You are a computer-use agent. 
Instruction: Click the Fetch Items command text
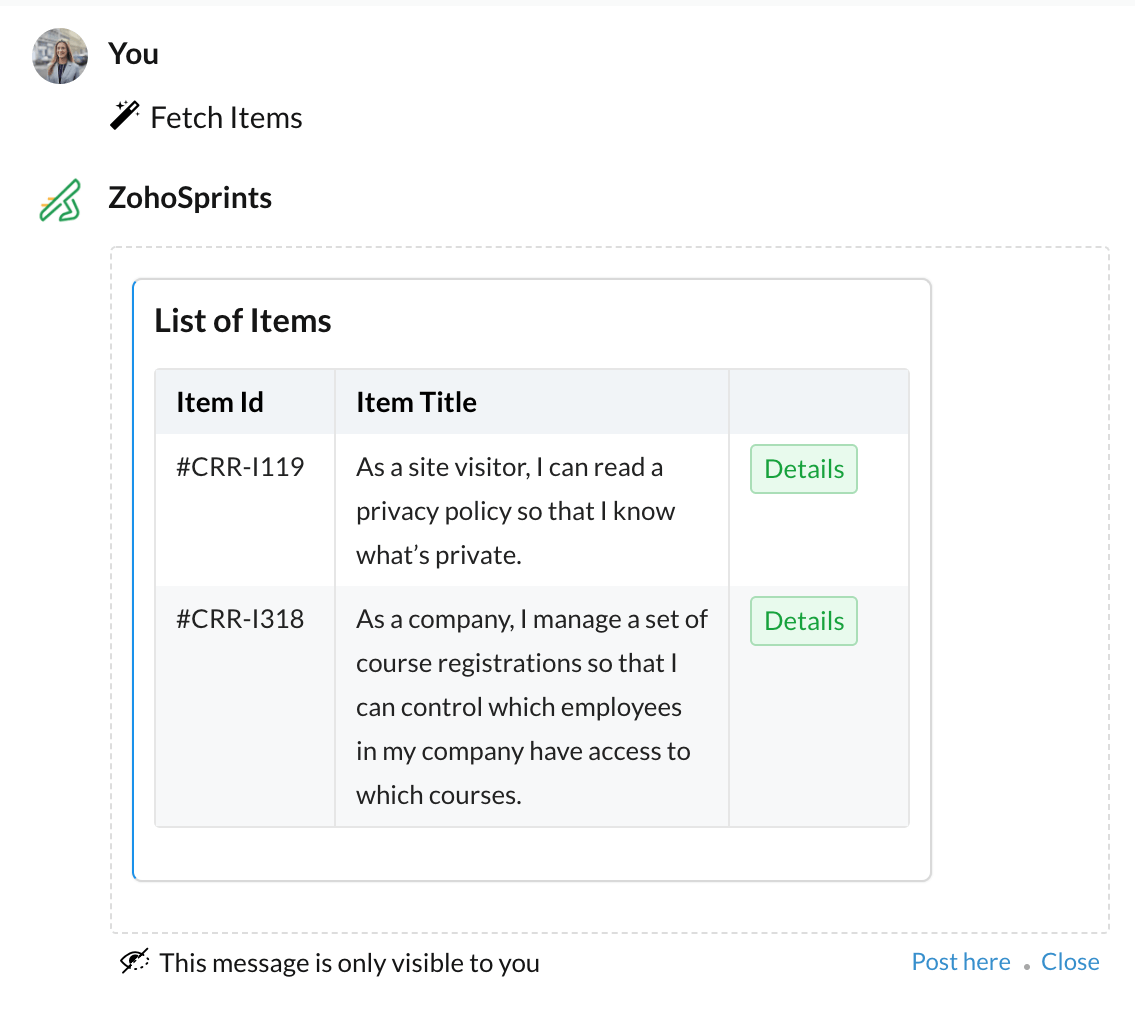click(227, 118)
